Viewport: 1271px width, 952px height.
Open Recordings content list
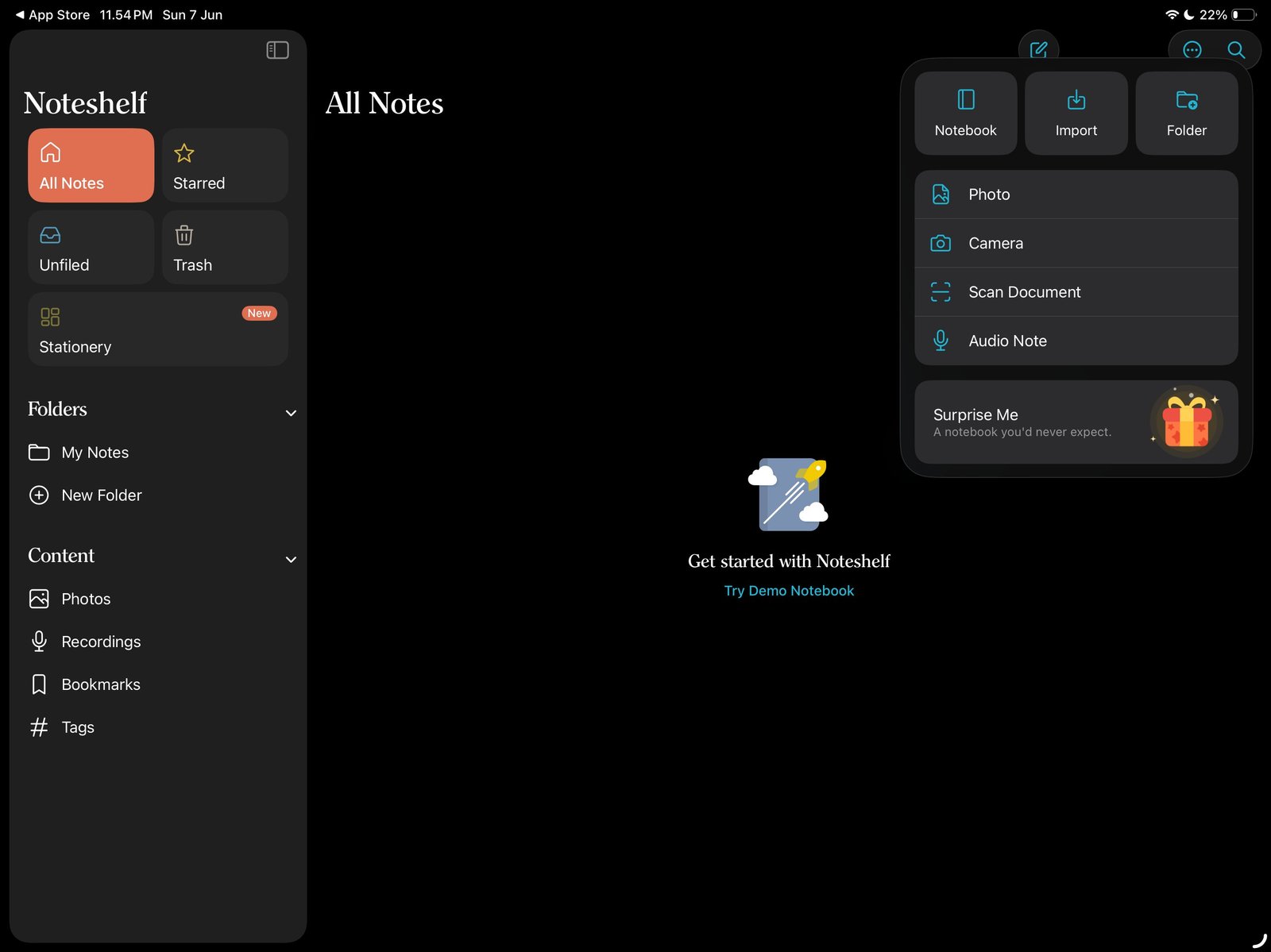[158, 642]
